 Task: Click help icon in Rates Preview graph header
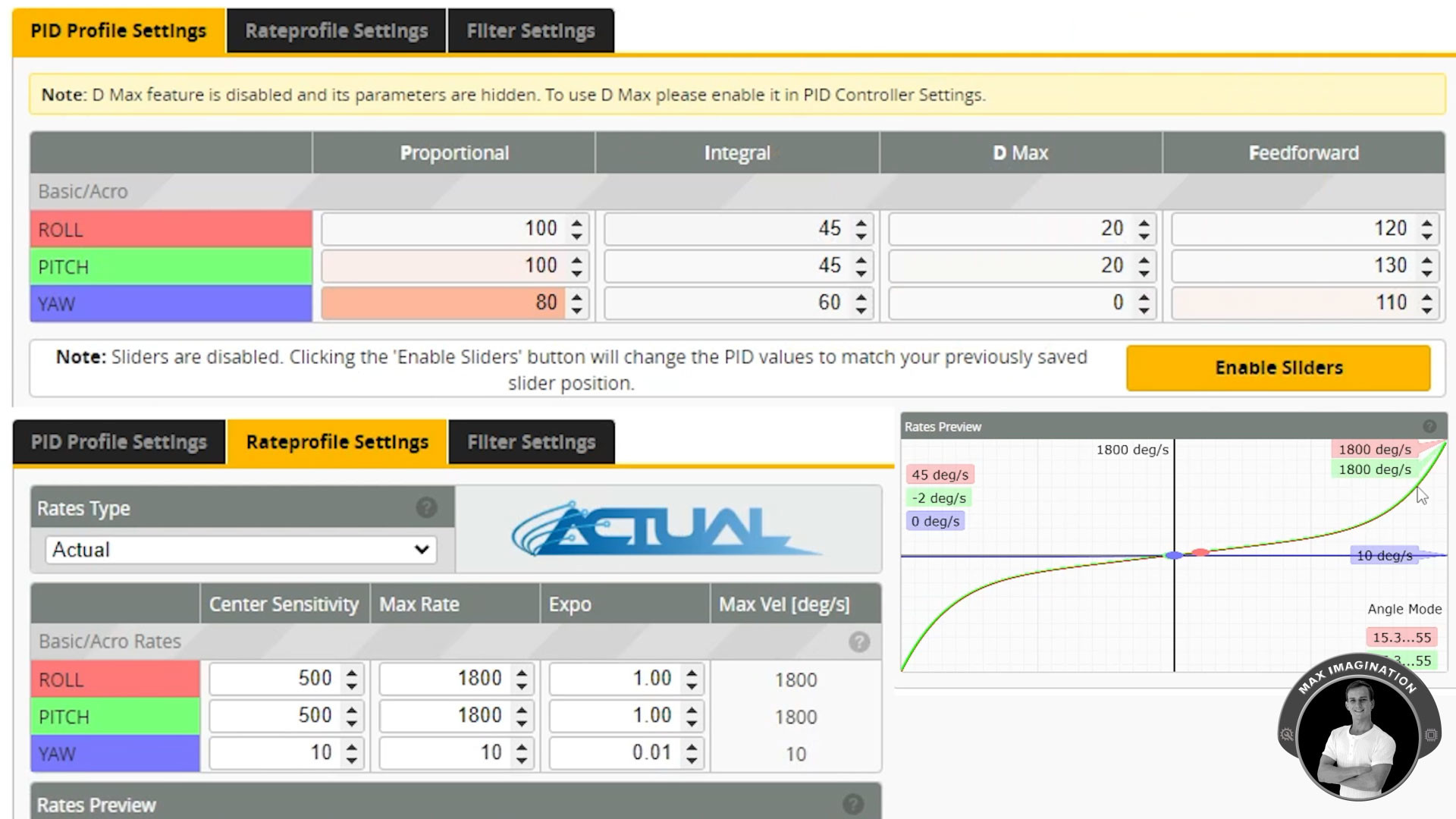[1429, 426]
